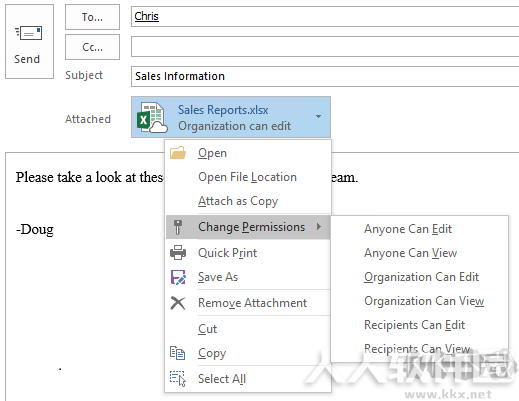Click the Copy pages icon
Image resolution: width=519 pixels, height=401 pixels.
pos(177,353)
